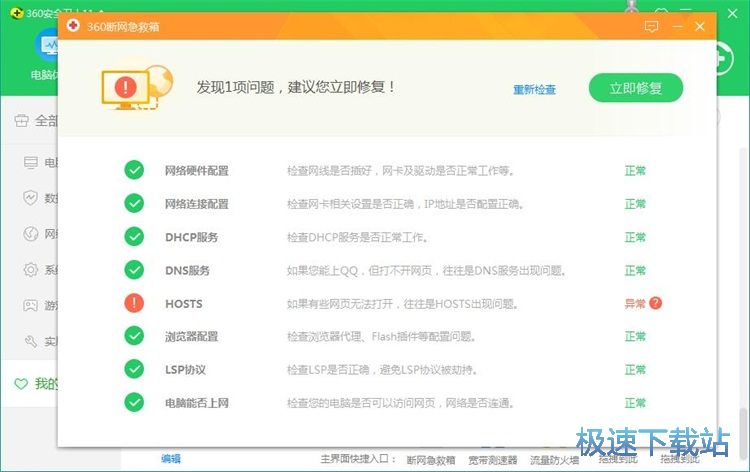Click the red alert icon for HOSTS row
Screen dimensions: 750x472
[x=134, y=303]
